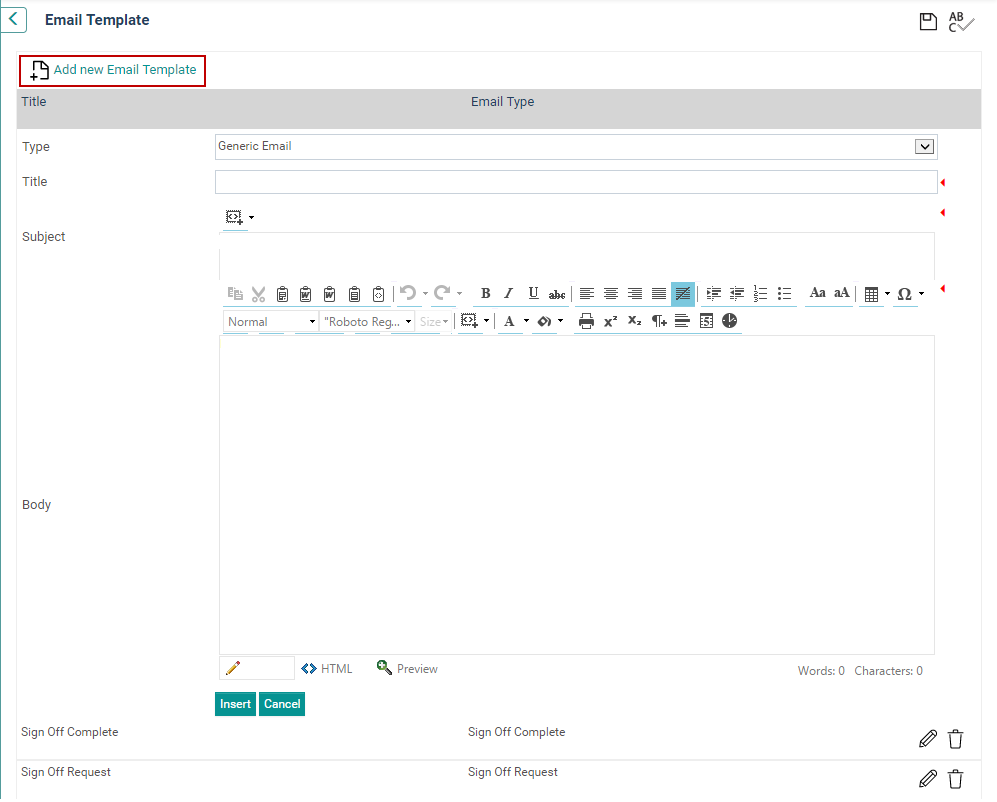Click the Subject insert-field icon
The height and width of the screenshot is (802, 997).
[x=234, y=218]
